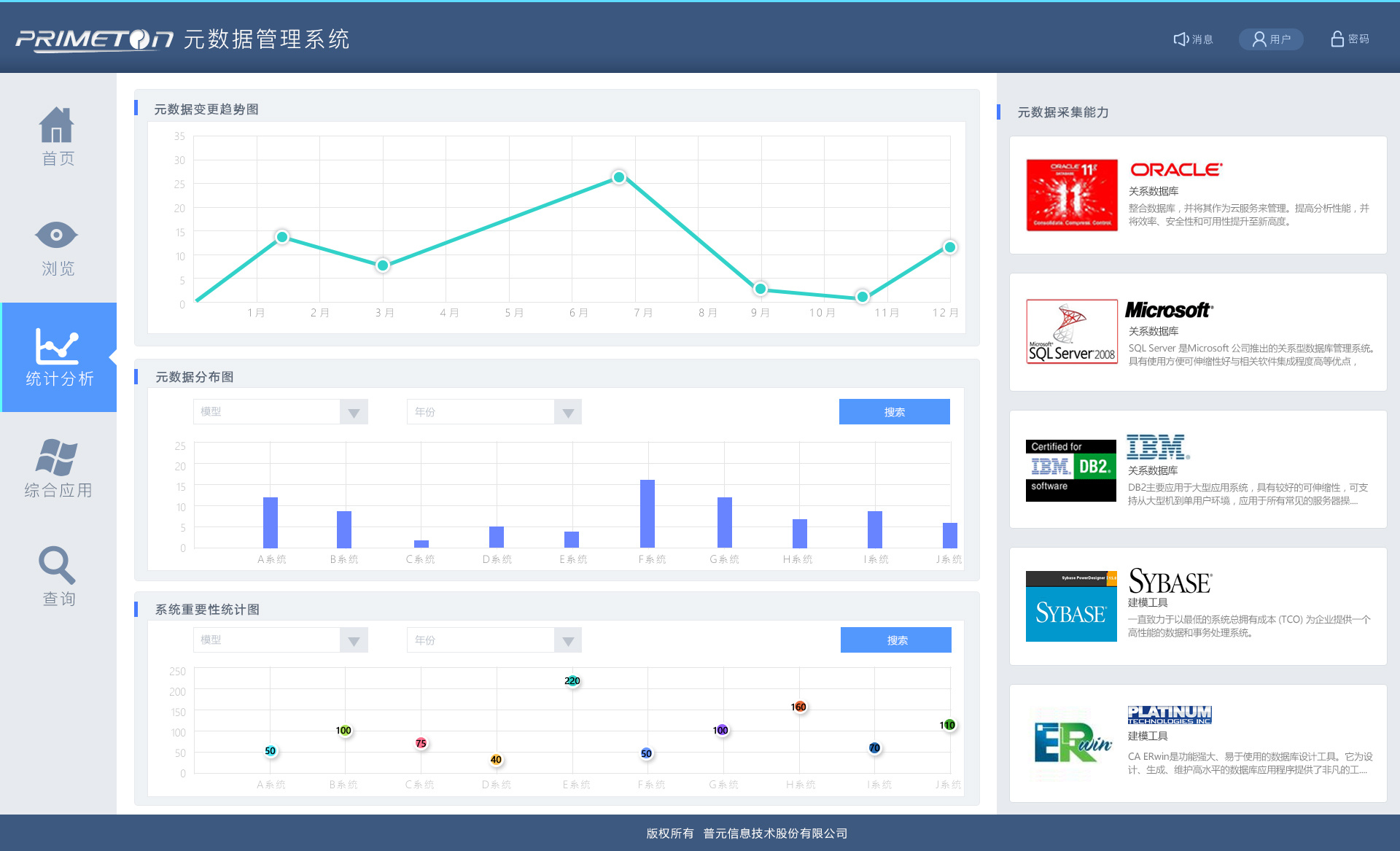Expand 模型 dropdown in 系统重要性统计图

[x=354, y=641]
